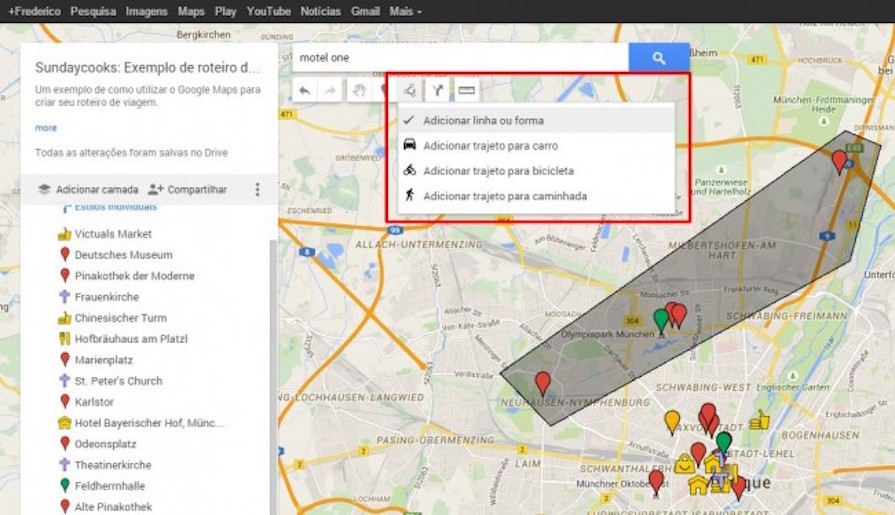Open YouTube in the Google bar
Screen dimensions: 895x515
click(x=268, y=11)
